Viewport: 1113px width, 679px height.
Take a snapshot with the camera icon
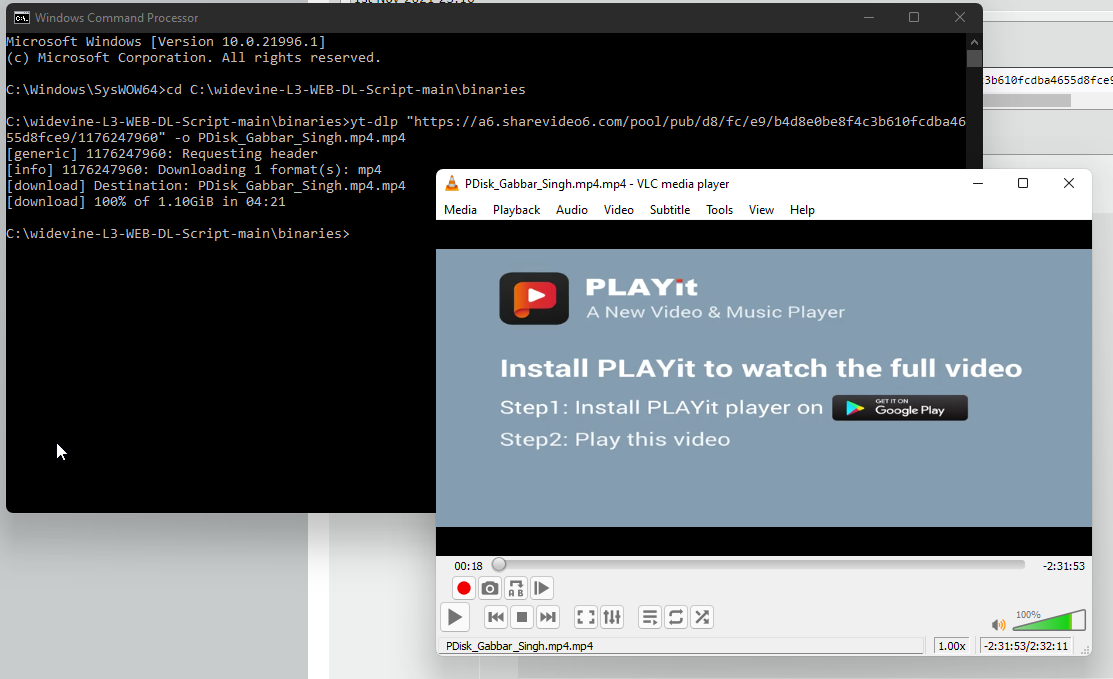tap(490, 588)
